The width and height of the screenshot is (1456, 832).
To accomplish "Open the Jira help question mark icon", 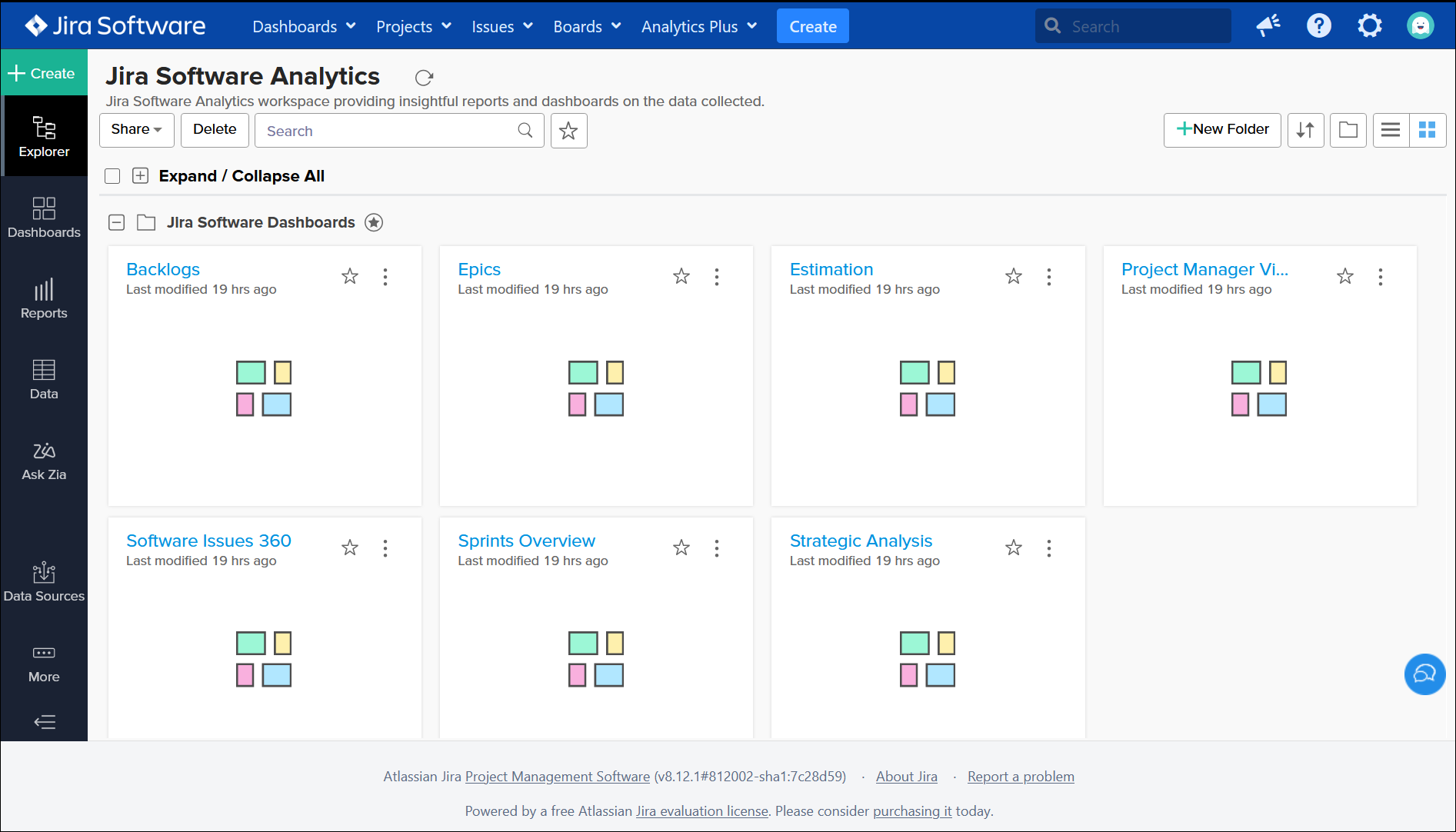I will (x=1318, y=26).
